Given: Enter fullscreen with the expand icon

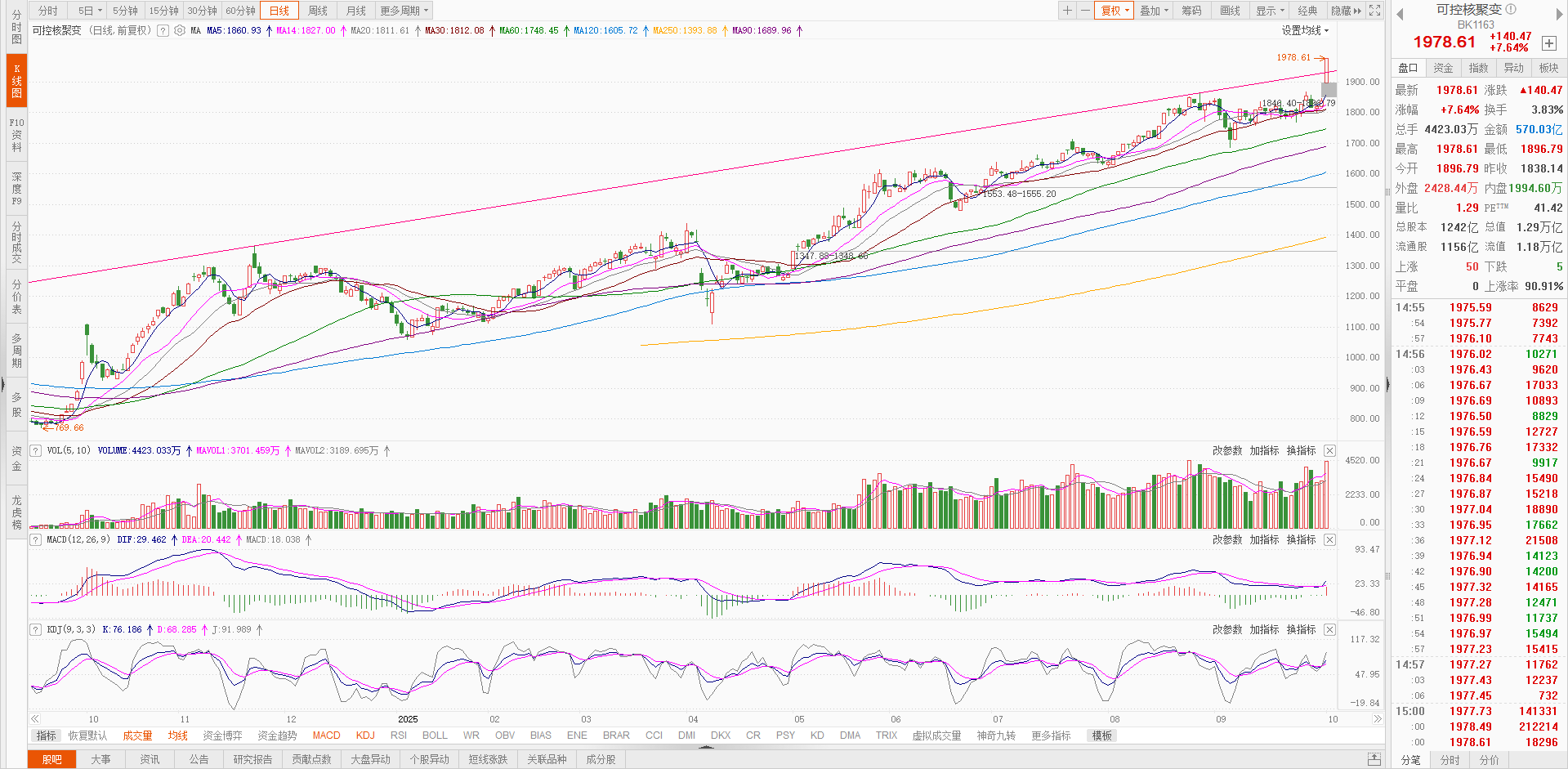Looking at the screenshot, I should click(1375, 11).
